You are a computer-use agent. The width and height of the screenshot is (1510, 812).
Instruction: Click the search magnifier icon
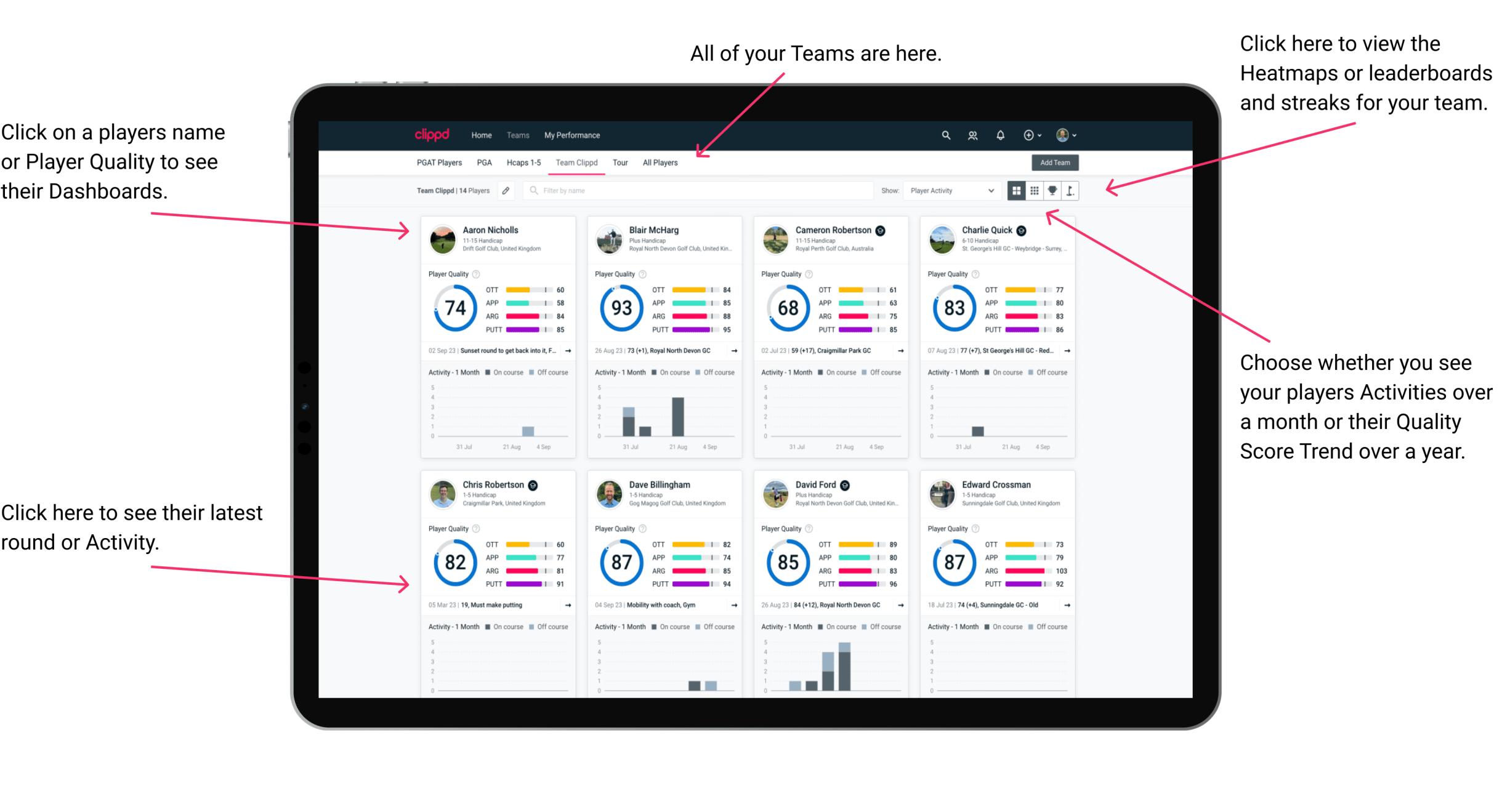(945, 134)
